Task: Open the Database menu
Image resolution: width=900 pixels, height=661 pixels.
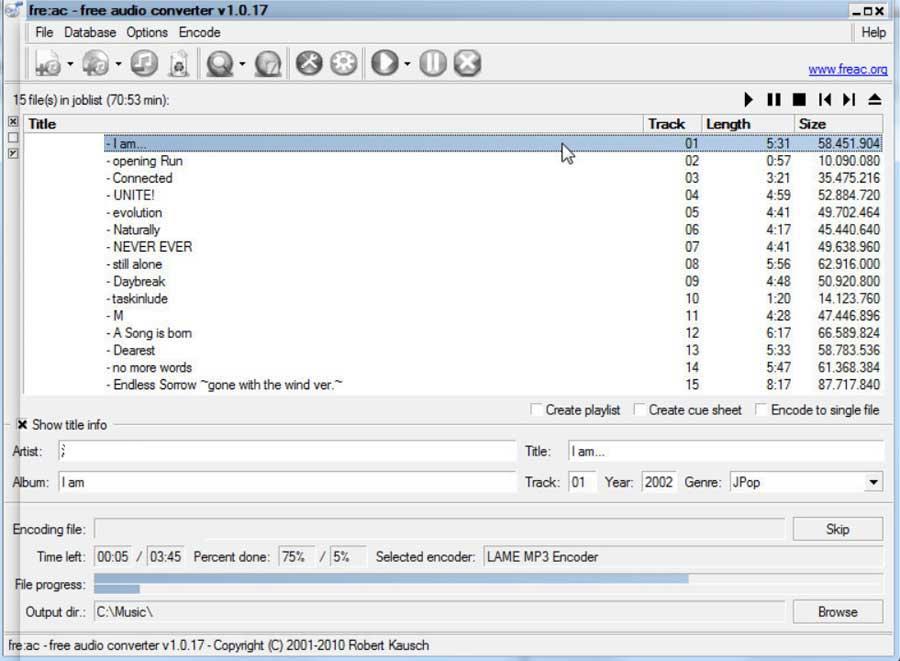Action: click(x=90, y=32)
